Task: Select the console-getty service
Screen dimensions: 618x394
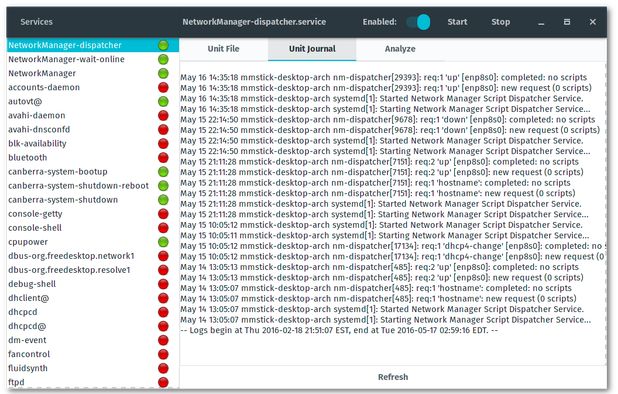Action: [x=93, y=214]
